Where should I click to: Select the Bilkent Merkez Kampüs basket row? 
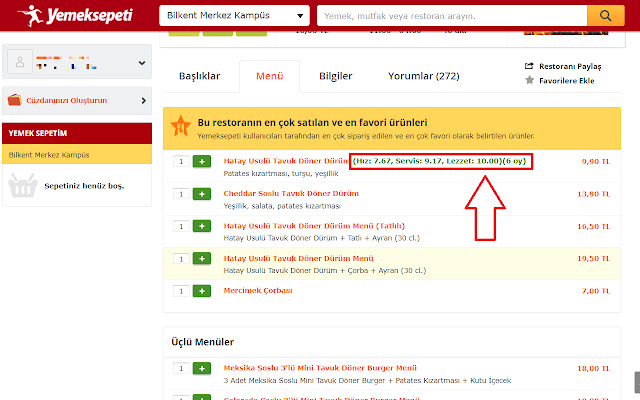(x=77, y=155)
